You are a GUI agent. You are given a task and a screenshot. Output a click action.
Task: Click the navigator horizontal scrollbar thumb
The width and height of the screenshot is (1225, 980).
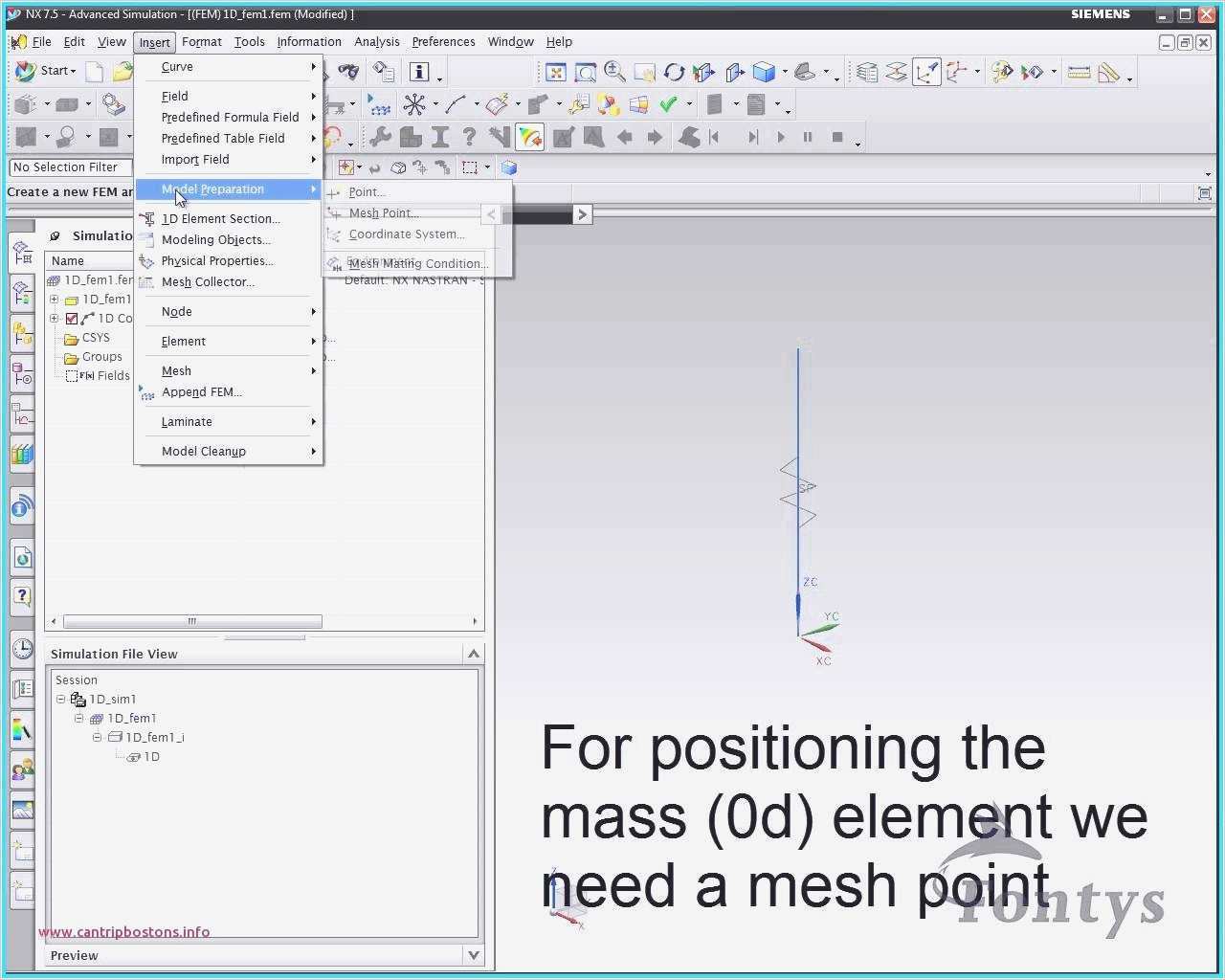pos(192,621)
